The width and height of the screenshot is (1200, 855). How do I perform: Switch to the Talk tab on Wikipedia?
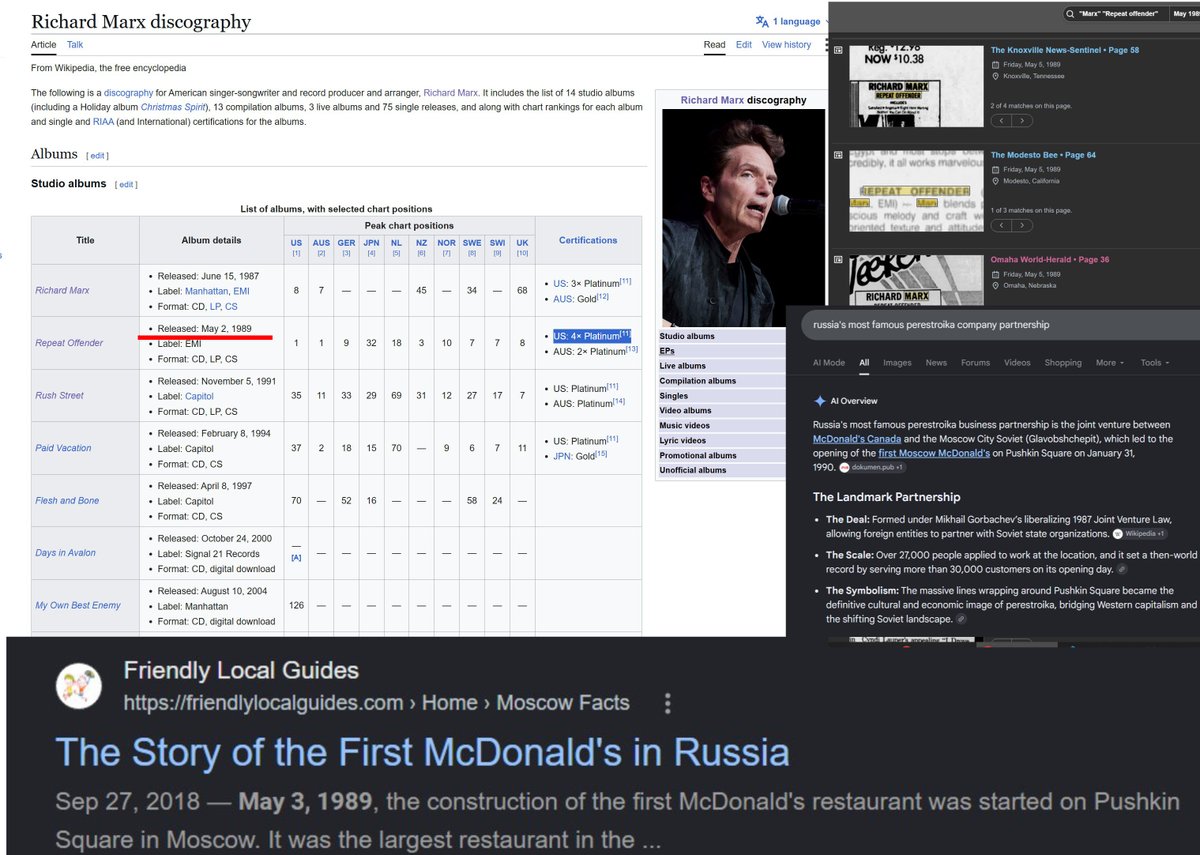click(75, 45)
